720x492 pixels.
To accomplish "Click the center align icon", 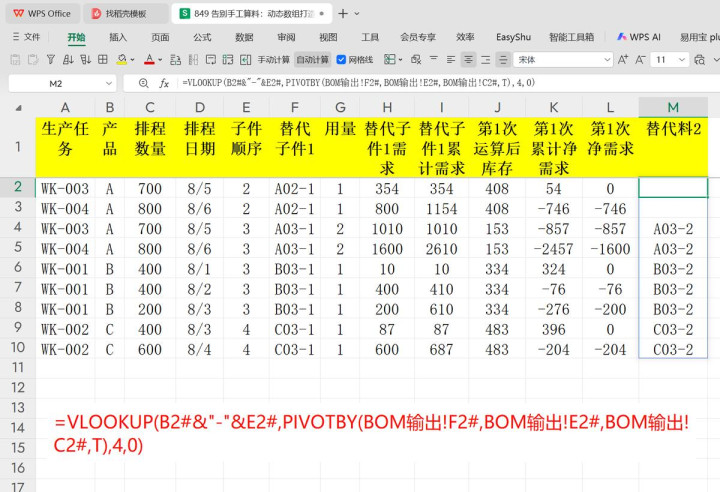I will pyautogui.click(x=468, y=60).
